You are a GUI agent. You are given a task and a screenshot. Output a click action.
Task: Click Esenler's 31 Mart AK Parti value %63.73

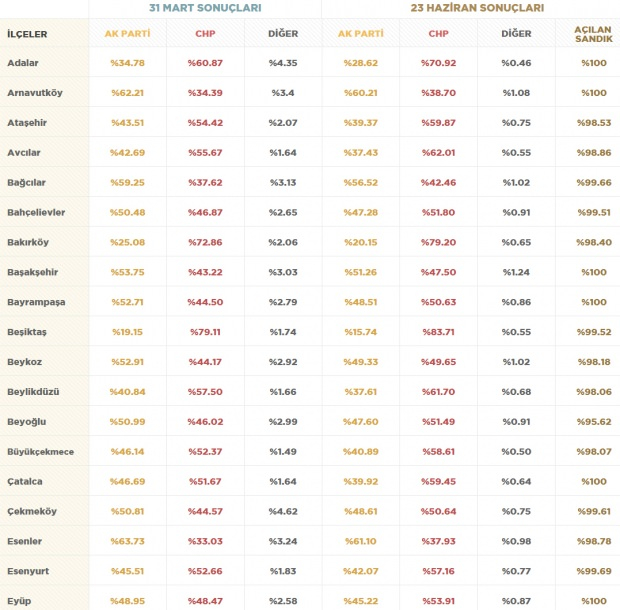(127, 541)
